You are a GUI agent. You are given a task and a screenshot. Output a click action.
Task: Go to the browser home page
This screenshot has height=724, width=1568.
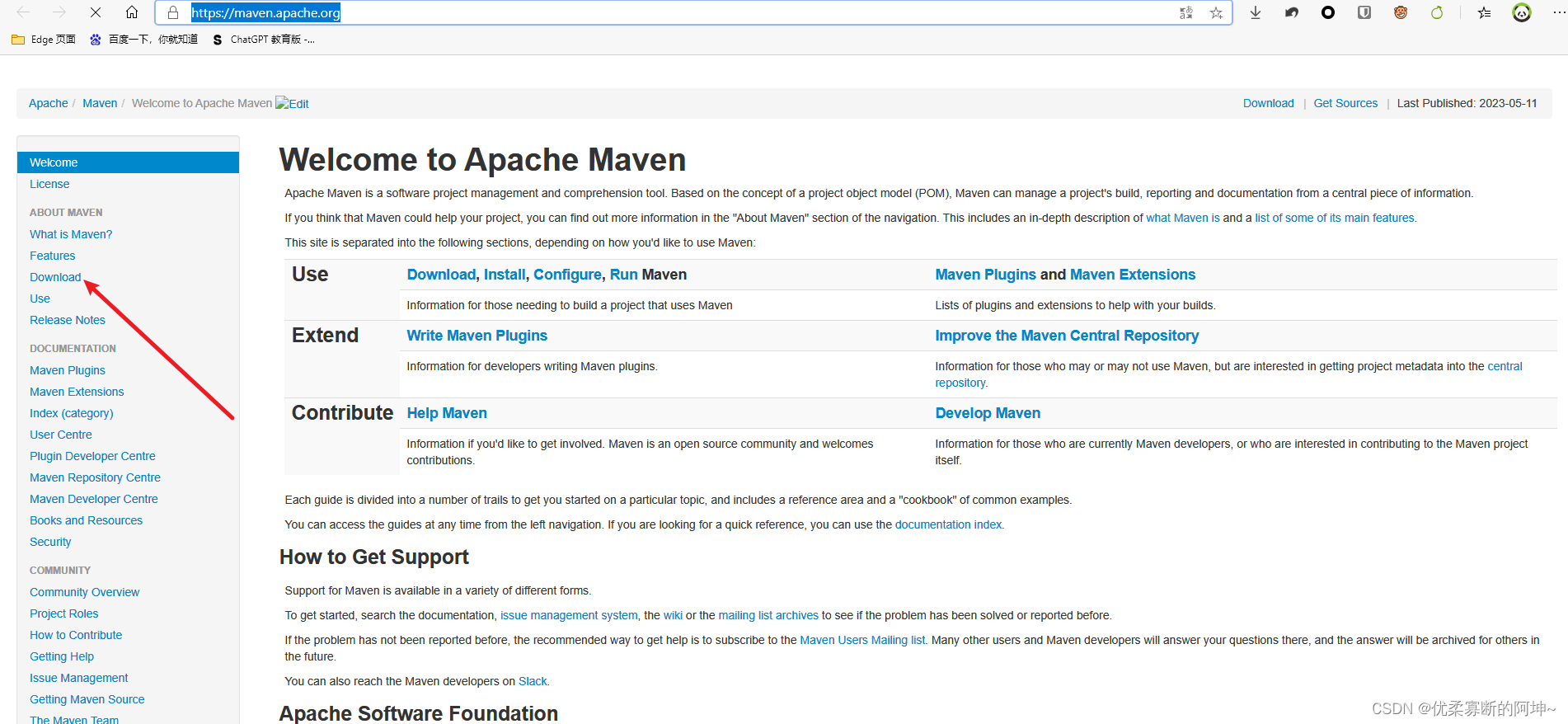pyautogui.click(x=132, y=12)
